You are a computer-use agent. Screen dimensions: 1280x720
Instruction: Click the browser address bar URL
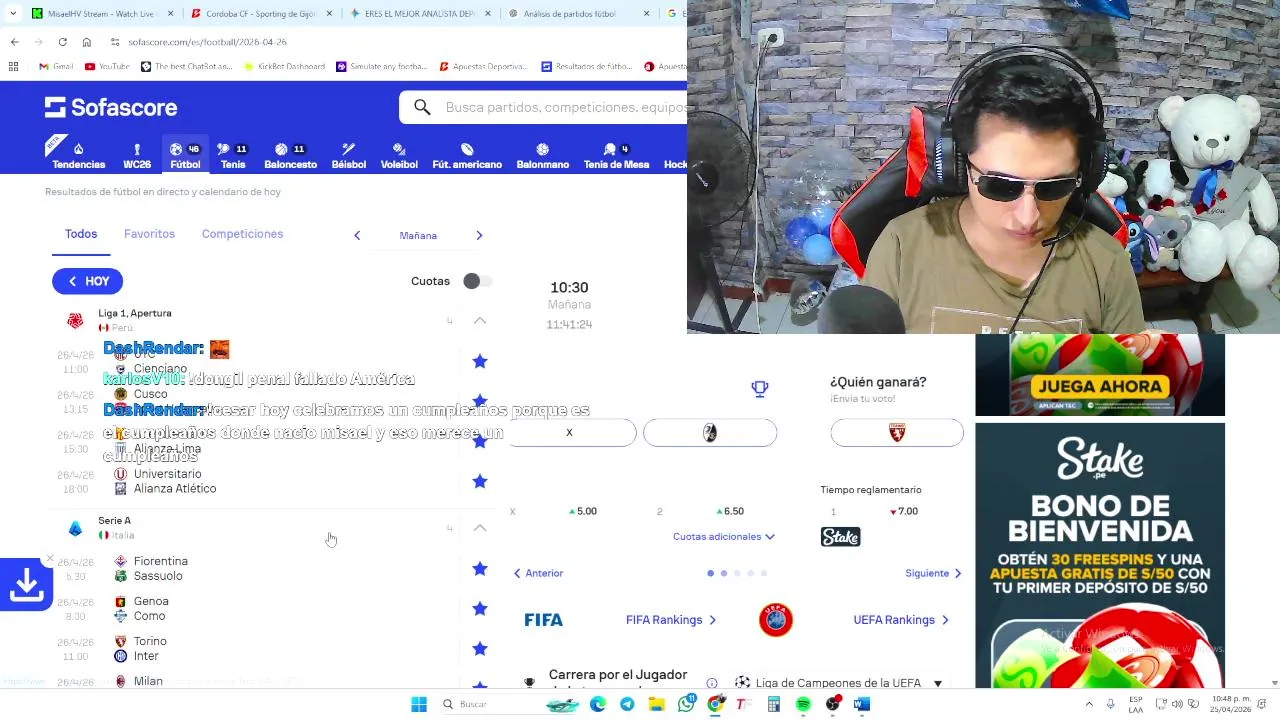tap(207, 42)
